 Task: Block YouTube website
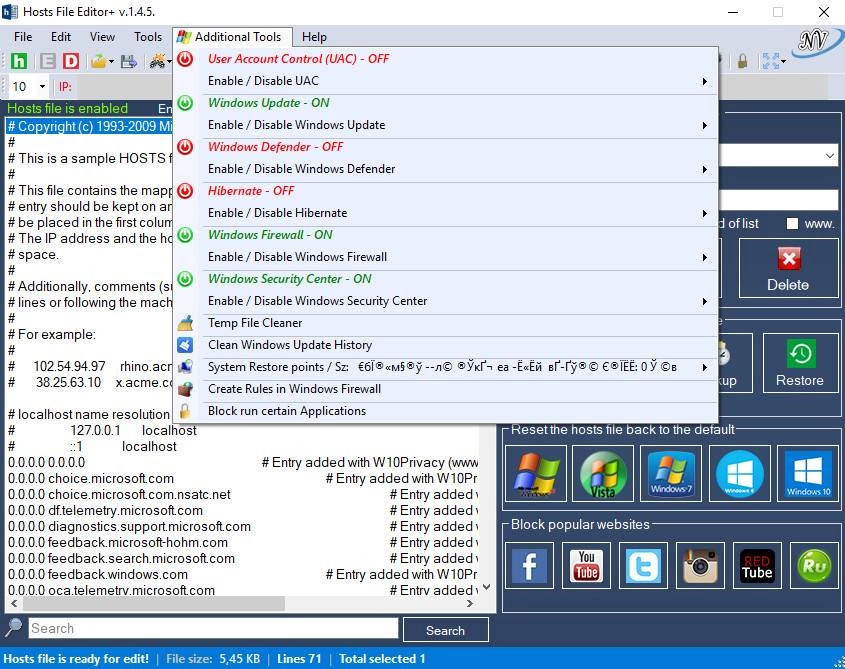coord(586,565)
